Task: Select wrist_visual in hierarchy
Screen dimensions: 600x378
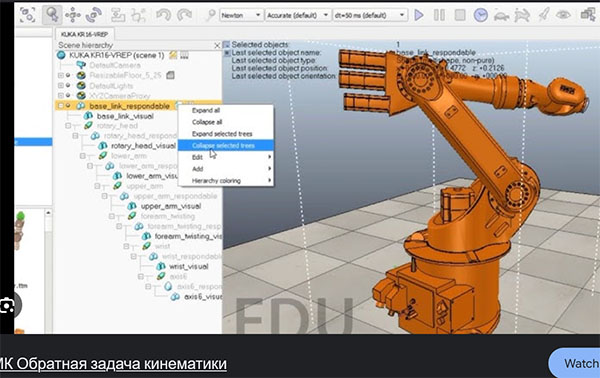Action: pos(189,266)
